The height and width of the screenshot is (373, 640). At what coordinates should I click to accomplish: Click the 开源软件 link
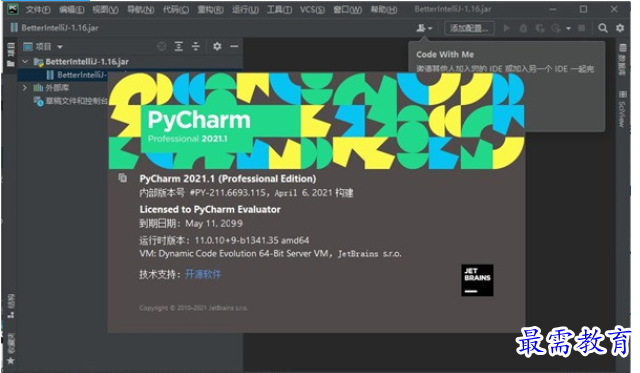click(203, 274)
